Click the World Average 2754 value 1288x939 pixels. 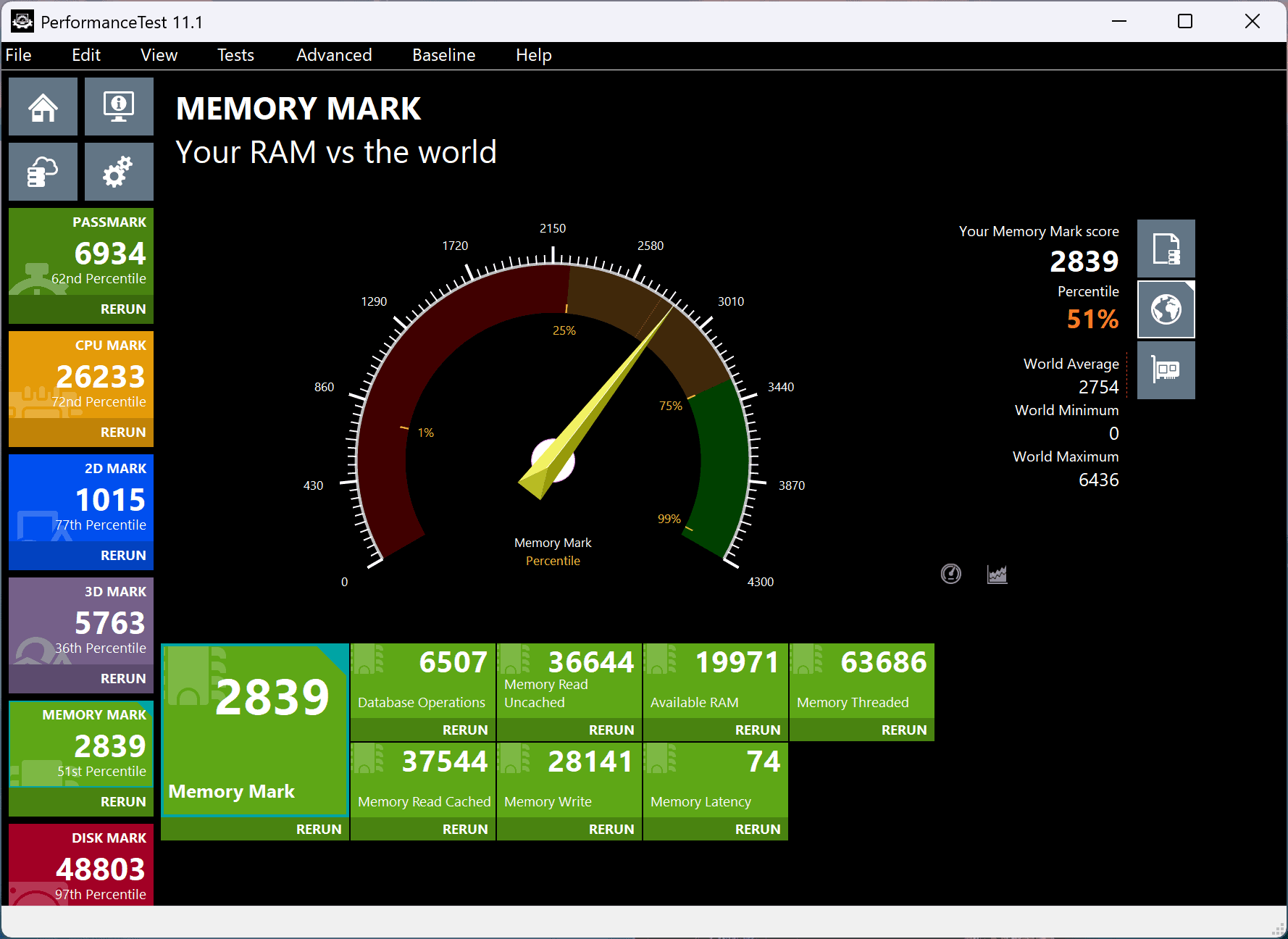pyautogui.click(x=1099, y=388)
